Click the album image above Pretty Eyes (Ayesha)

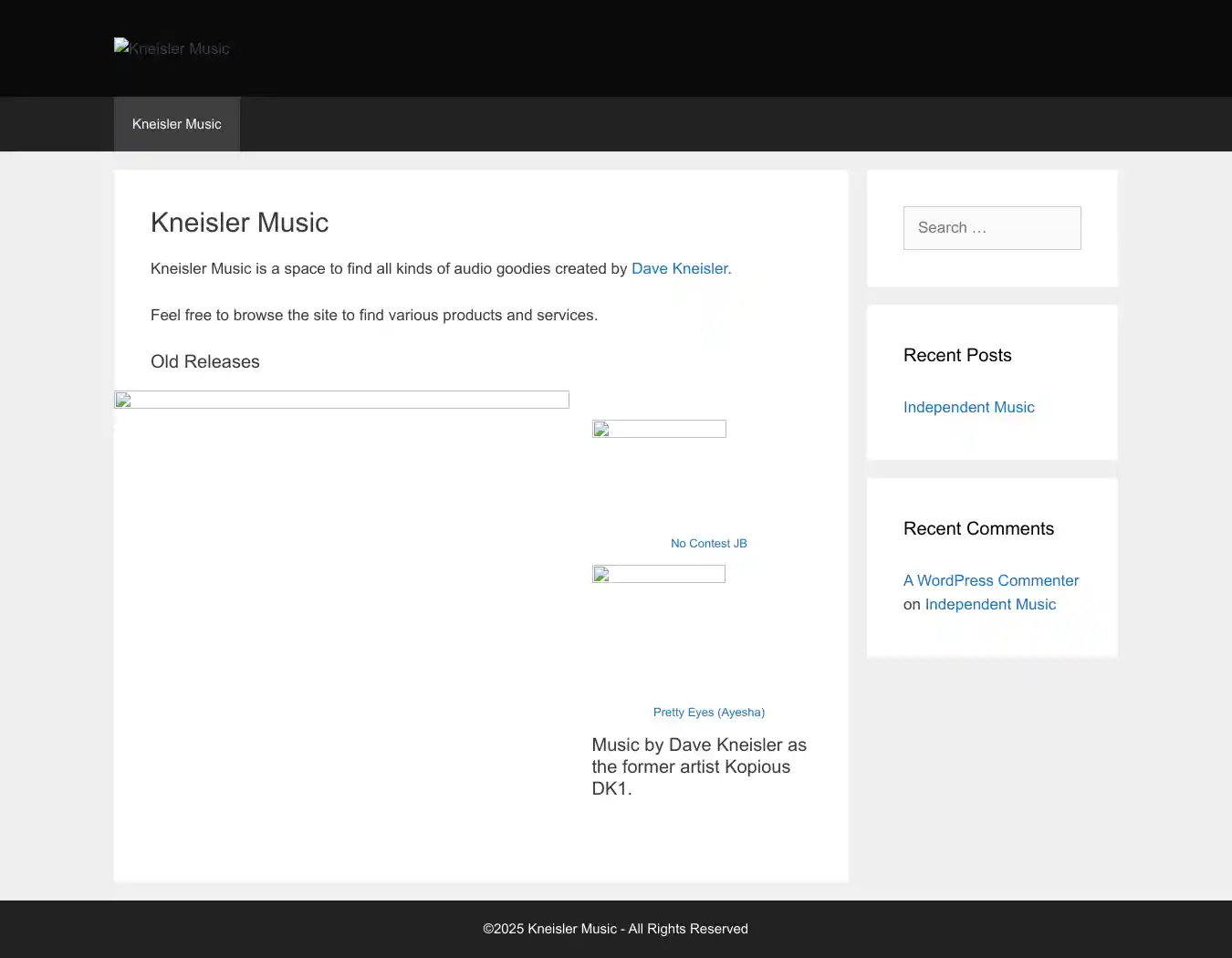pyautogui.click(x=659, y=574)
